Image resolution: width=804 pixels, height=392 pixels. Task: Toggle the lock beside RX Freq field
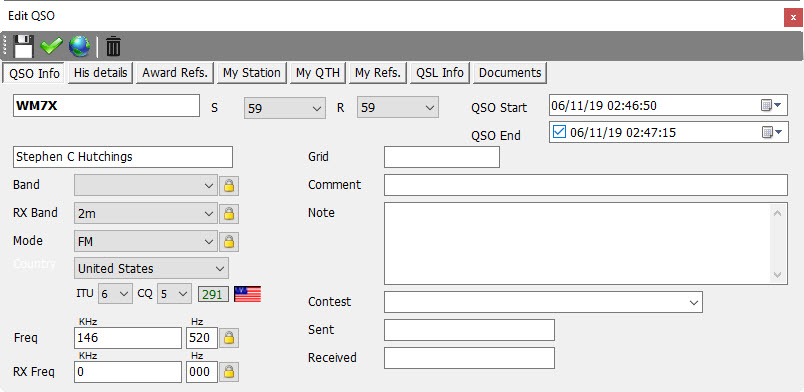229,371
